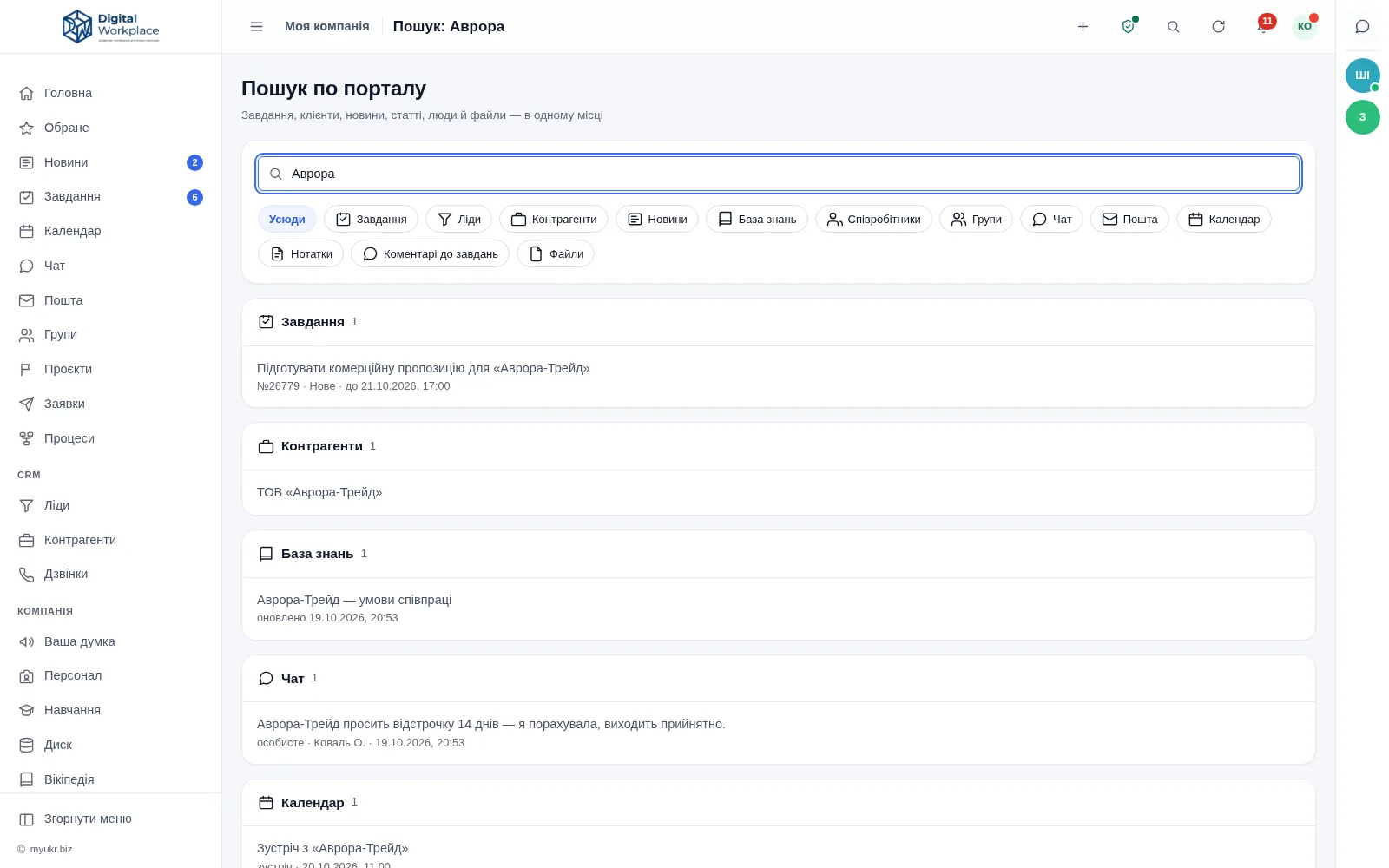The image size is (1389, 868).
Task: Open chat message about відстрочку 14 днів
Action: click(x=779, y=733)
